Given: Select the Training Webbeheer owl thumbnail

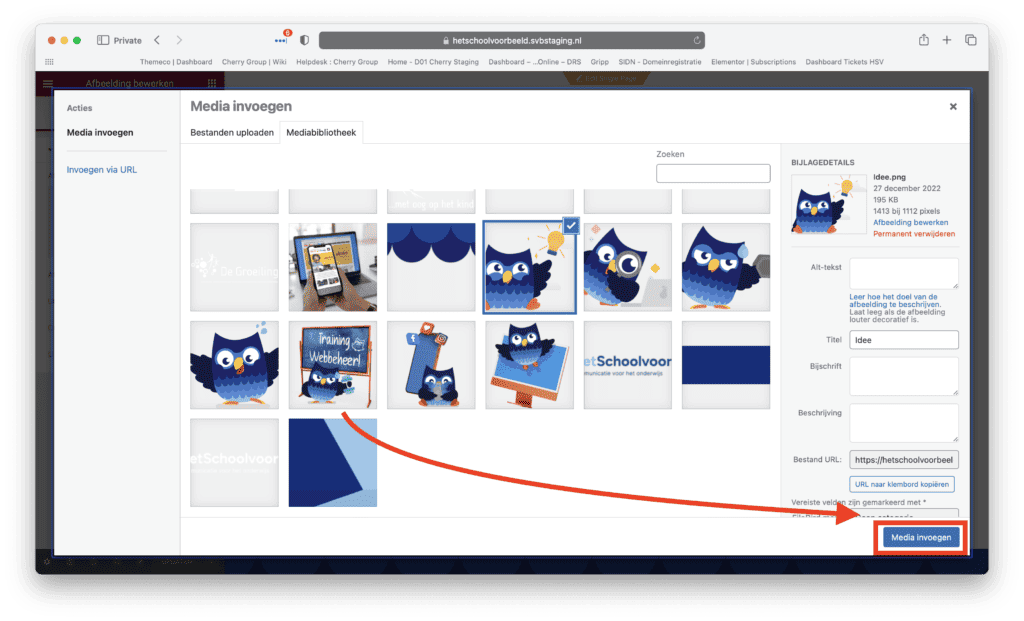Looking at the screenshot, I should (333, 365).
